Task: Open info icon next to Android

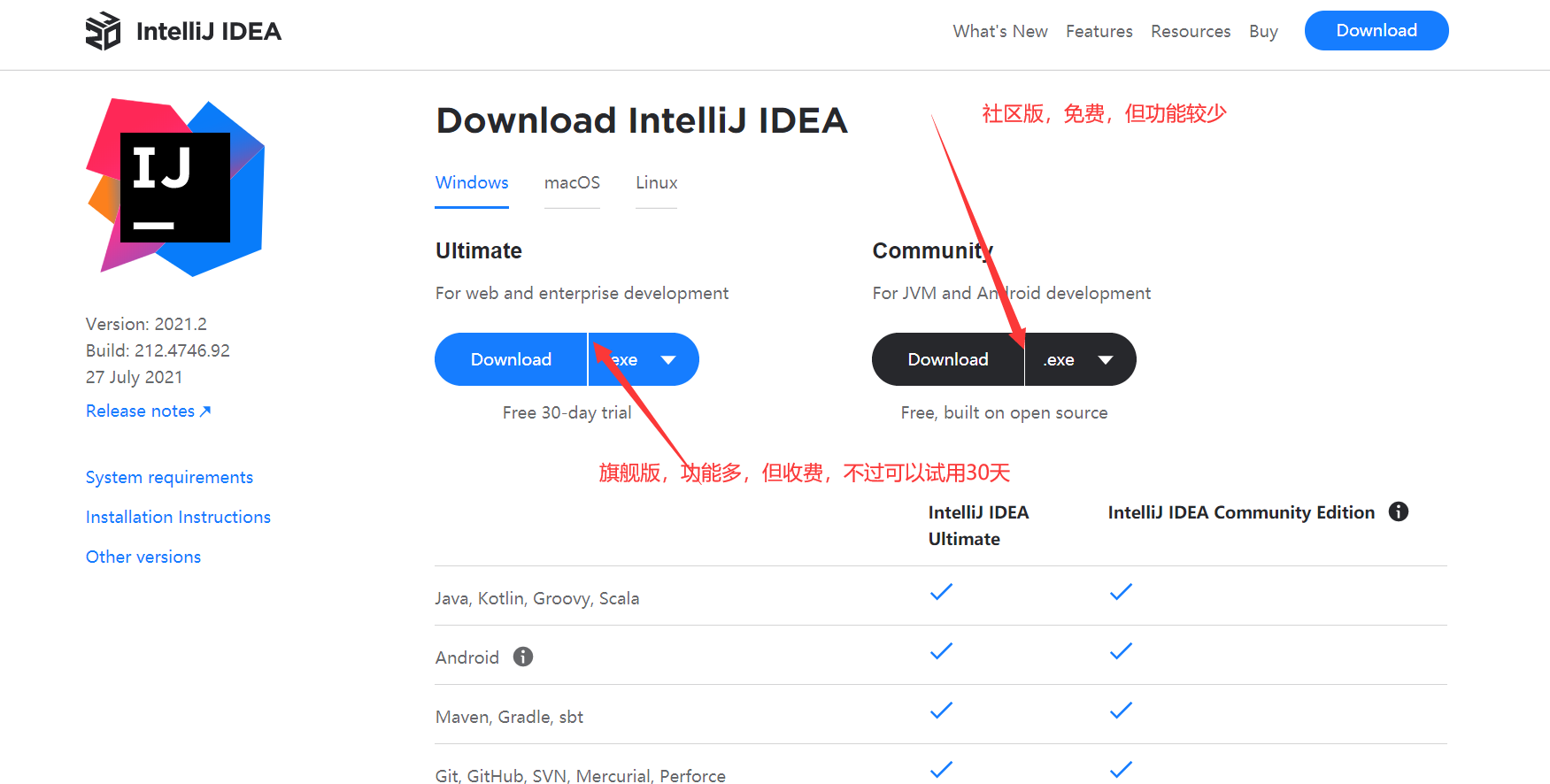Action: click(x=523, y=657)
